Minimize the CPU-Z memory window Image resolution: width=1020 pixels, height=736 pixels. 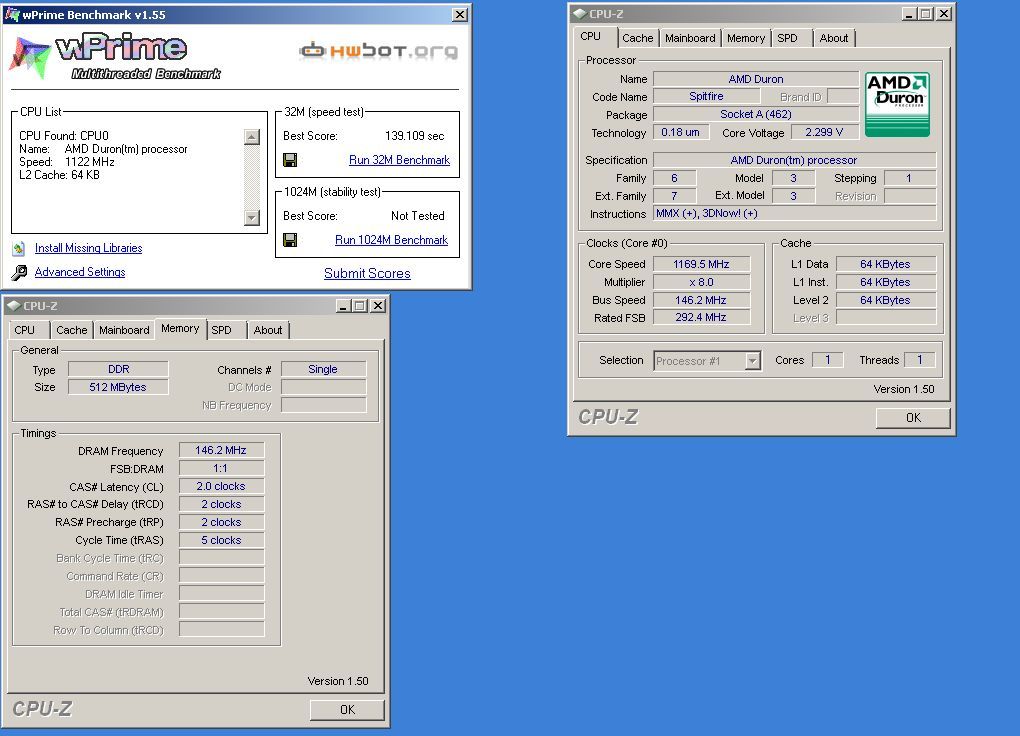(x=344, y=306)
